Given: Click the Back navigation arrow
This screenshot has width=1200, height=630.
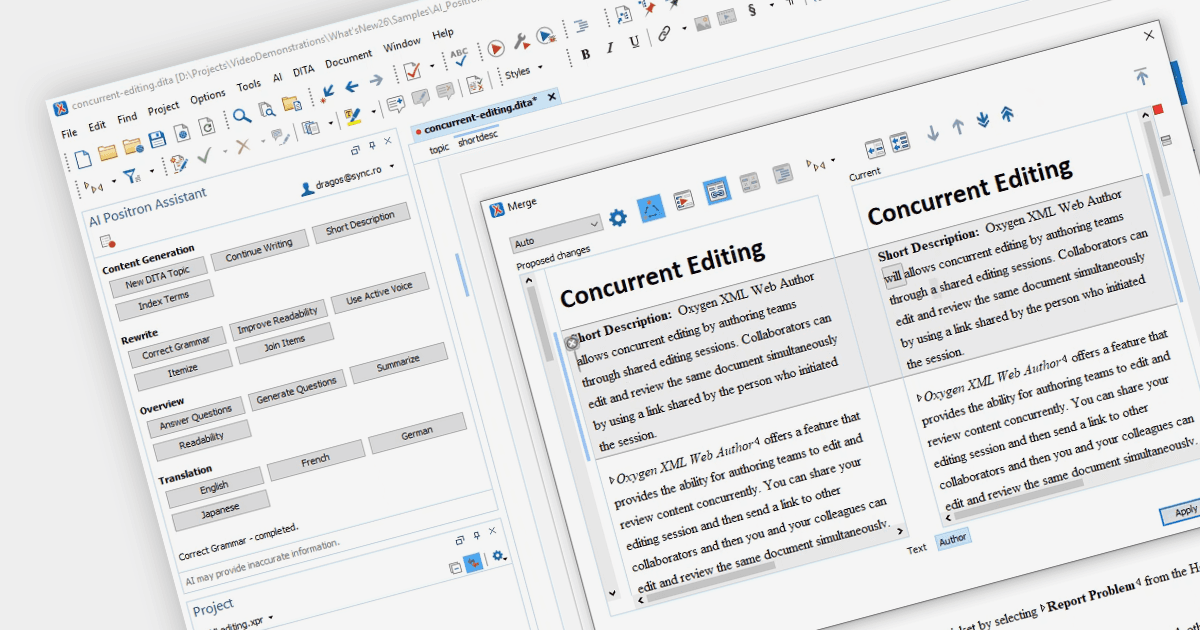Looking at the screenshot, I should point(352,87).
